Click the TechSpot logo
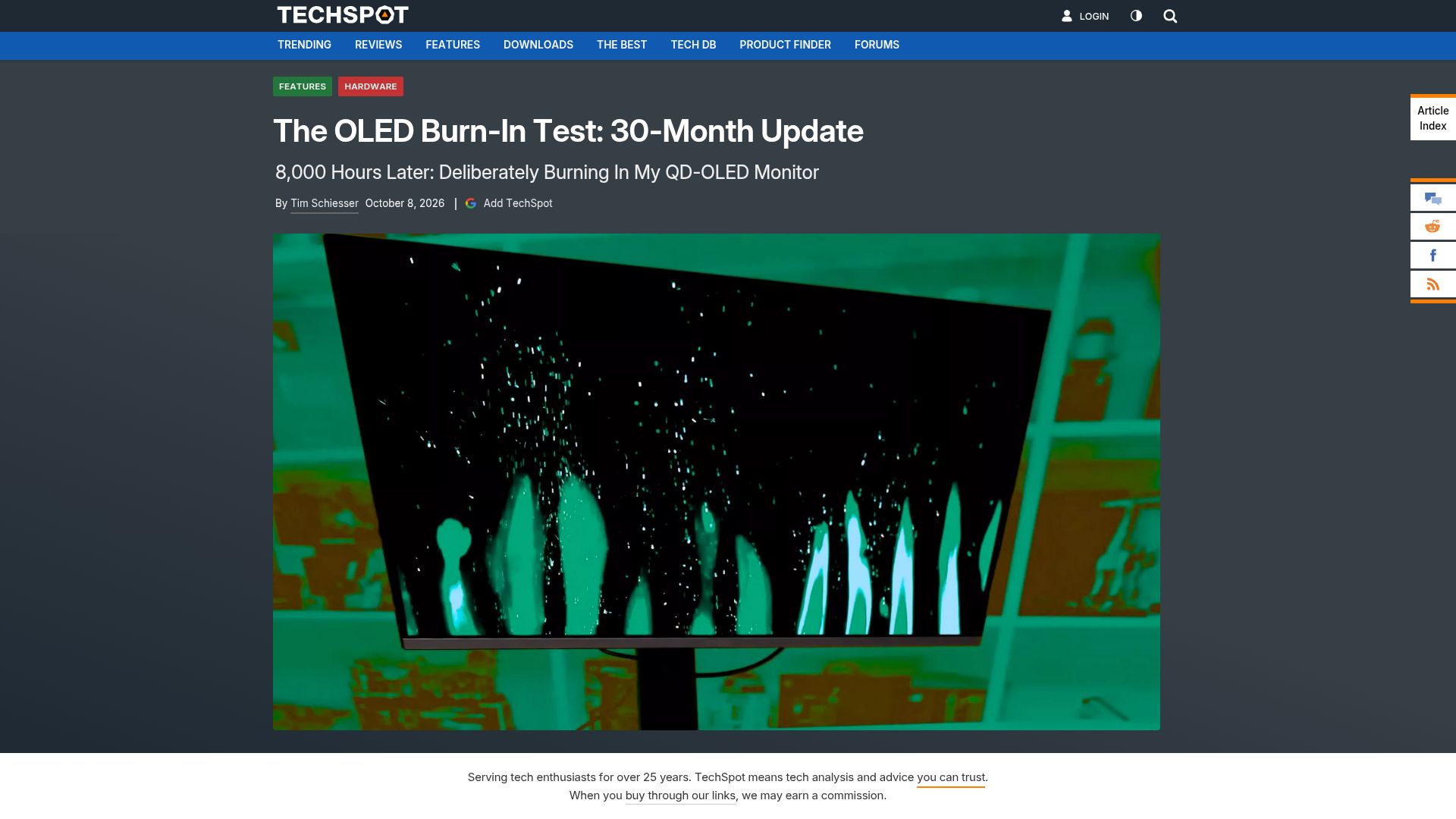This screenshot has width=1456, height=819. [x=343, y=15]
